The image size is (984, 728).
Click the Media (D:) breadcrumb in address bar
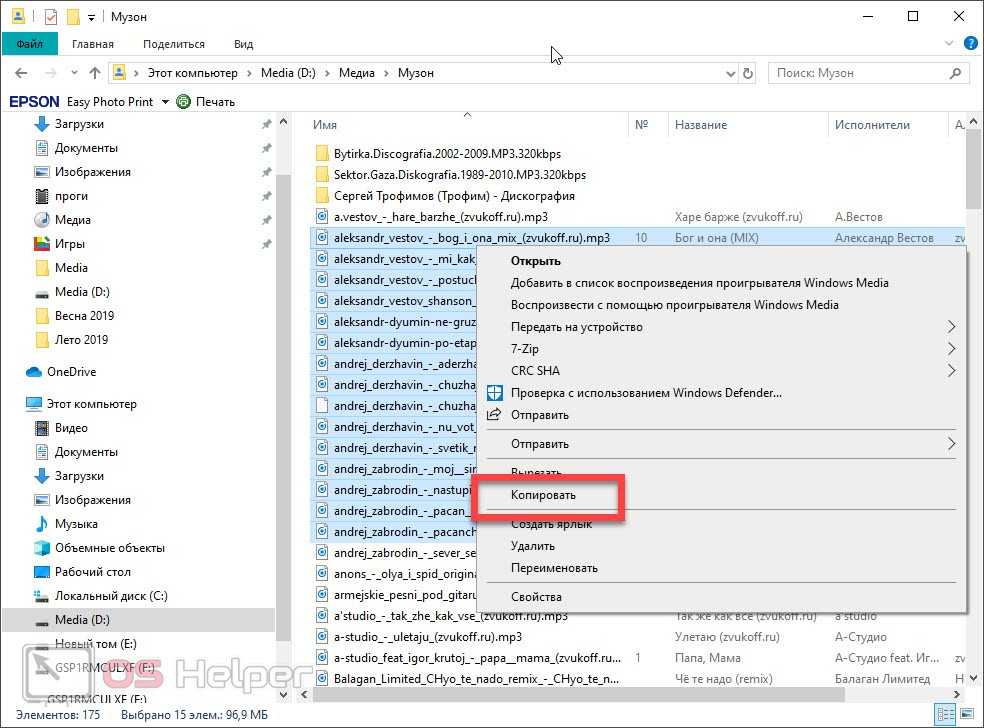(x=288, y=73)
